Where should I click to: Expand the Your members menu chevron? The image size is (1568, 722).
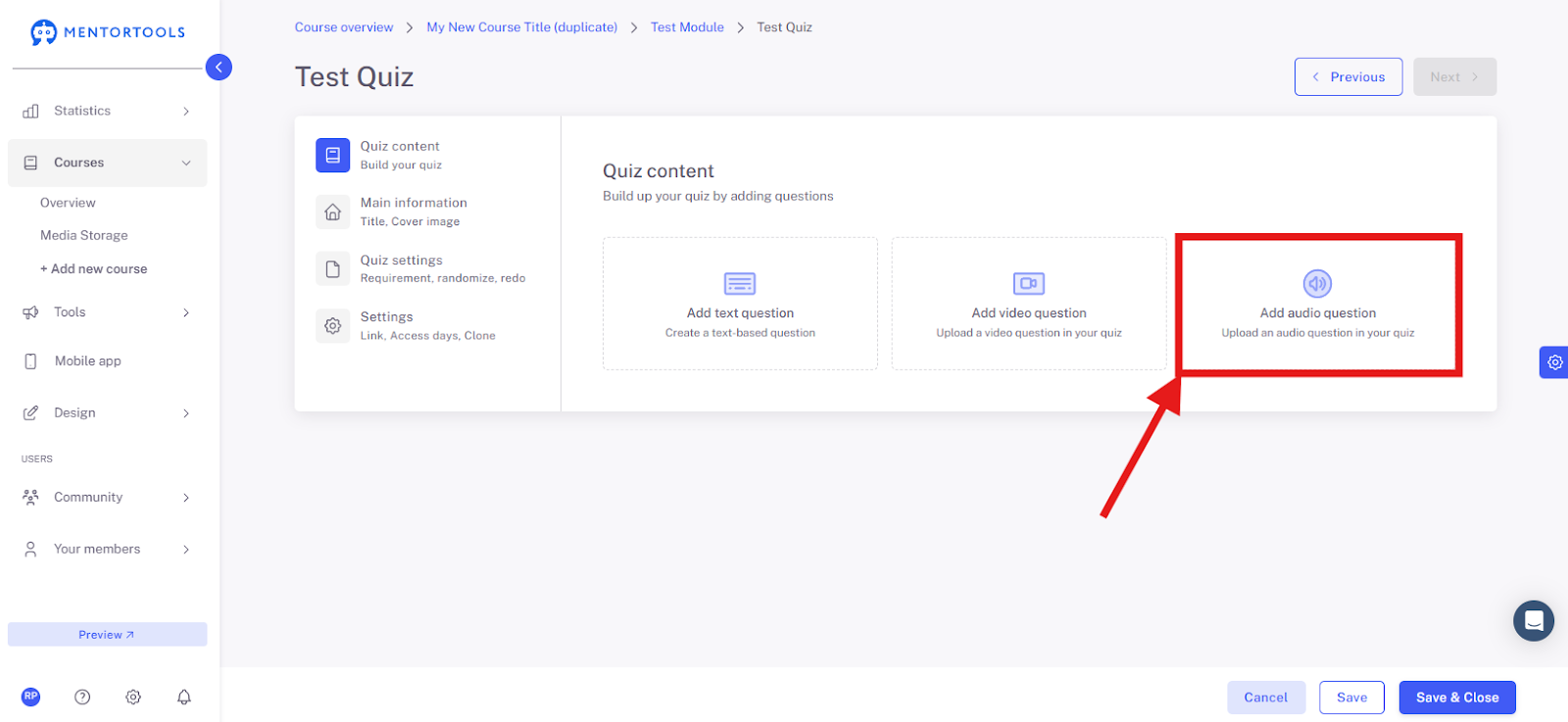point(186,550)
